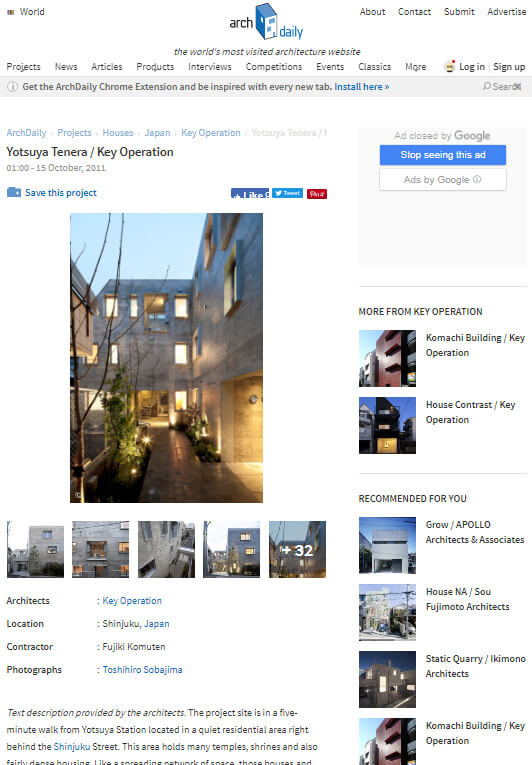The height and width of the screenshot is (765, 532).
Task: Pin the project with Pinterest button
Action: coord(317,194)
